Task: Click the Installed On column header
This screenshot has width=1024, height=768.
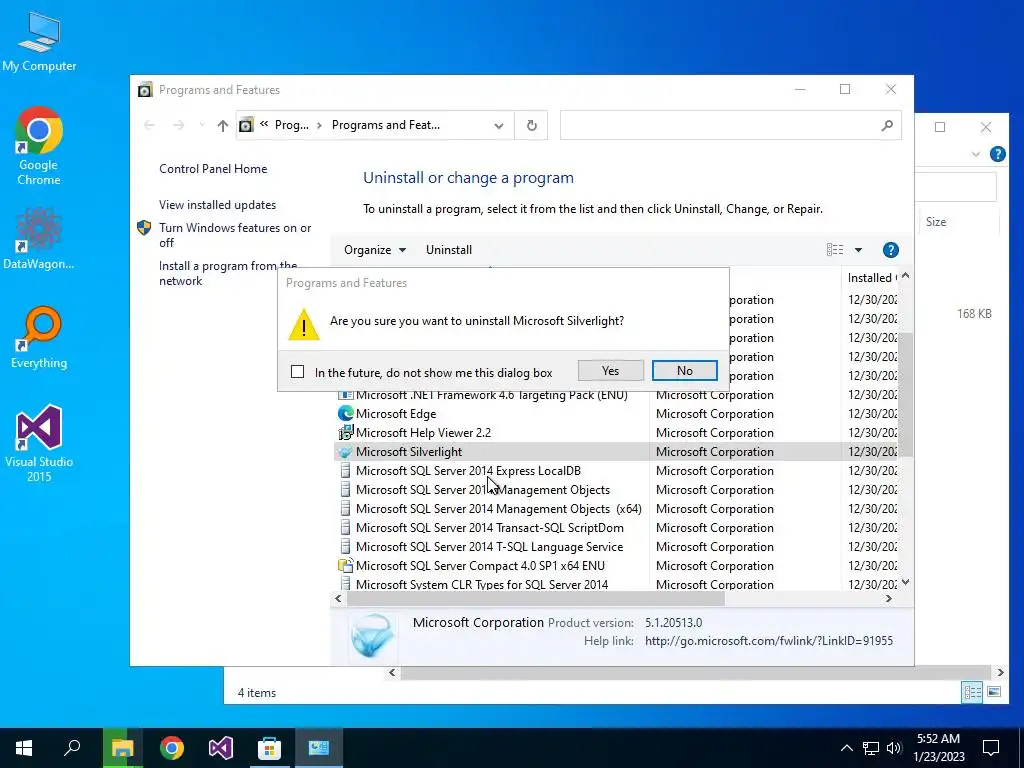Action: coord(870,278)
